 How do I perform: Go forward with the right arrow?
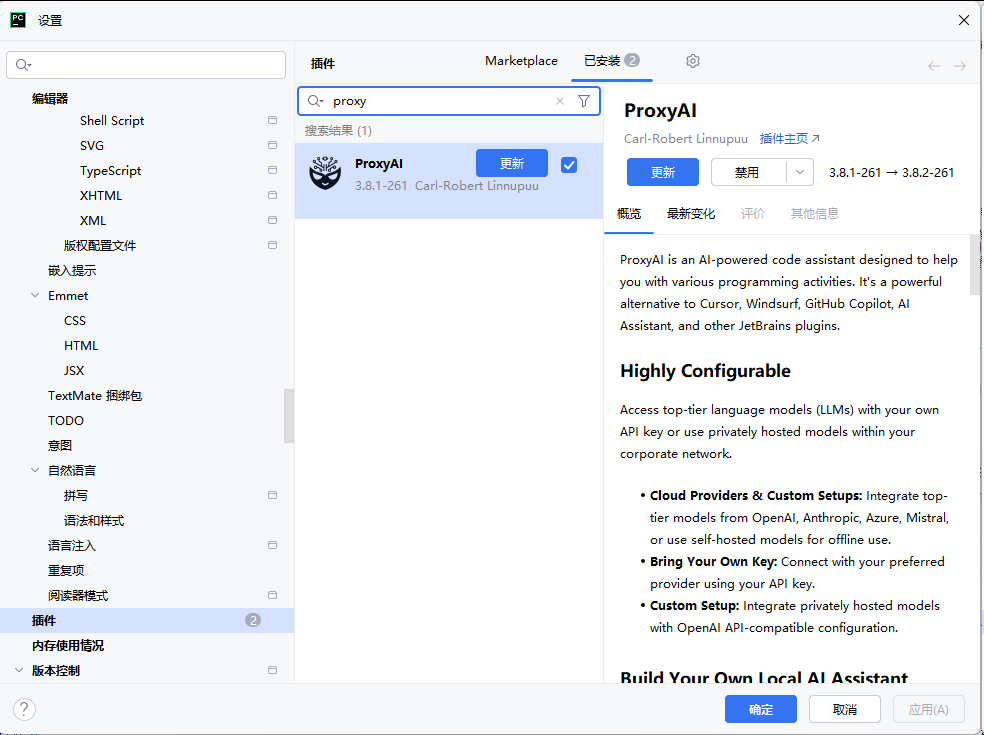pos(960,66)
